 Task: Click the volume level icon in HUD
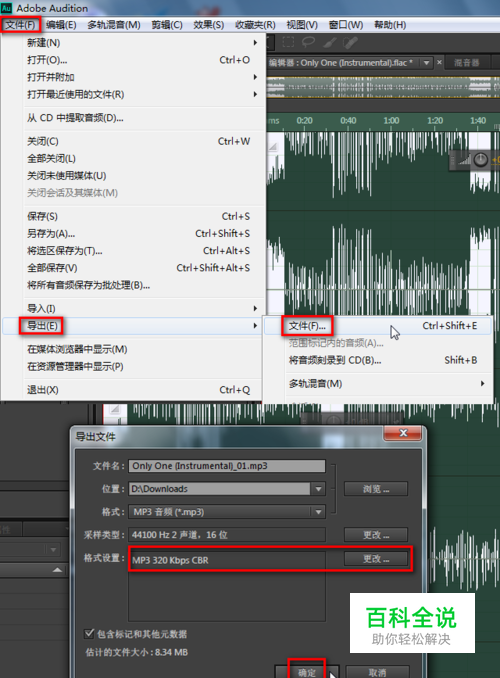point(464,160)
